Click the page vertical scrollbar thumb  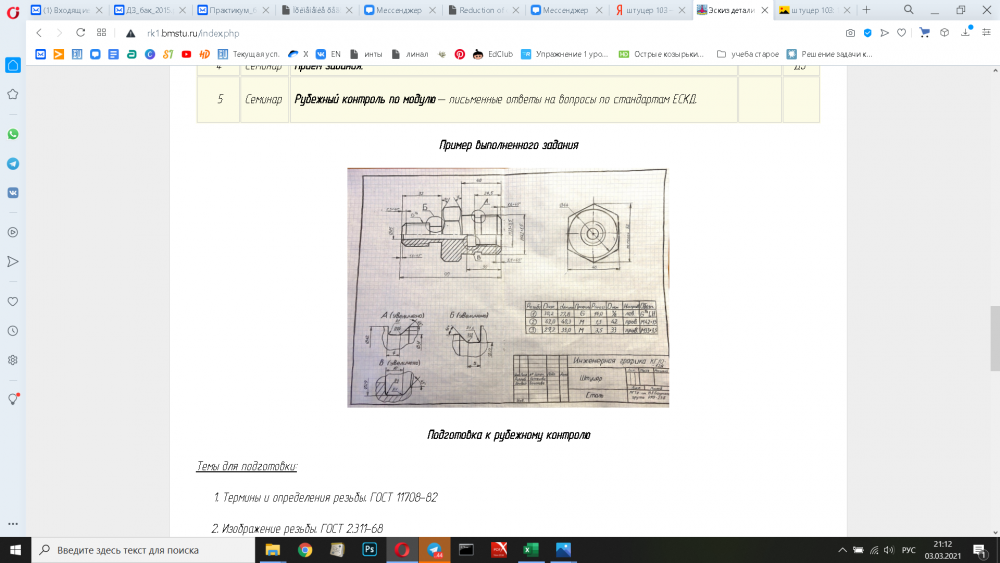[x=994, y=338]
